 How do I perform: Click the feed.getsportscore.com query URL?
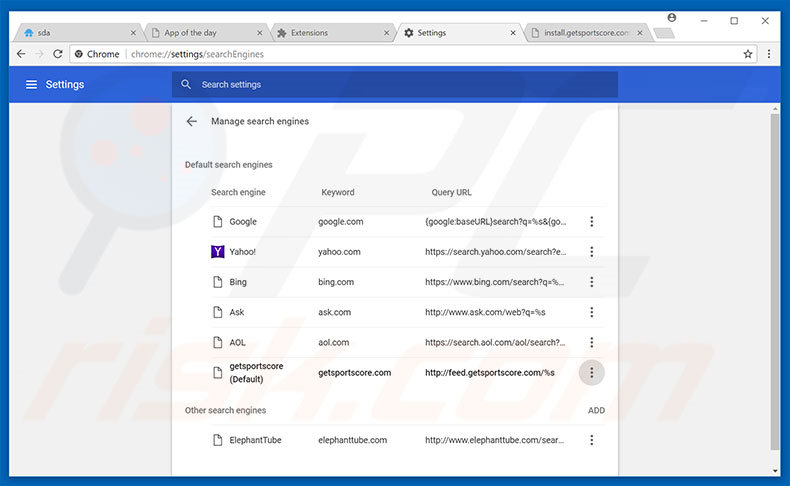pyautogui.click(x=490, y=373)
